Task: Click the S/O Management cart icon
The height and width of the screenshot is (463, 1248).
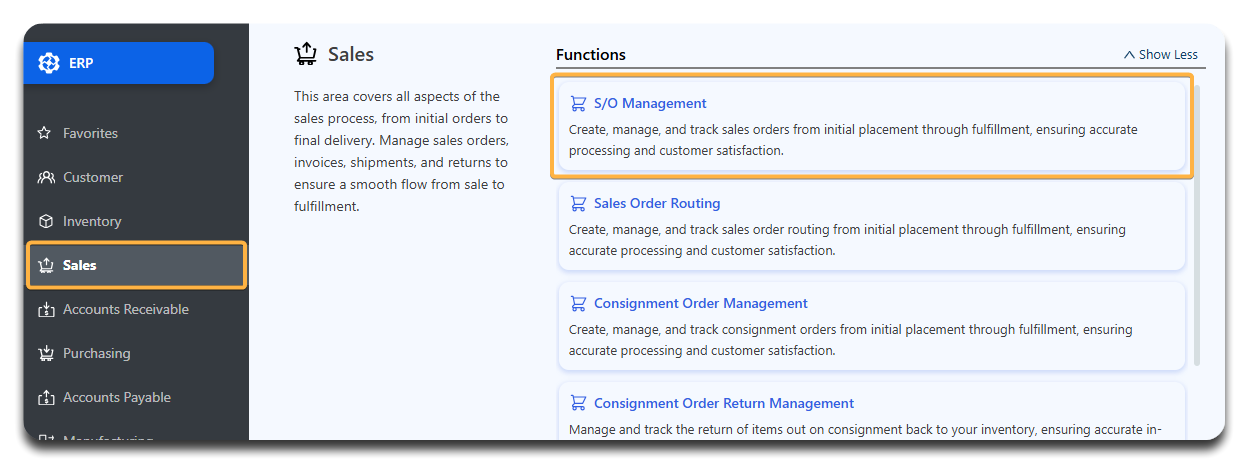Action: point(578,103)
